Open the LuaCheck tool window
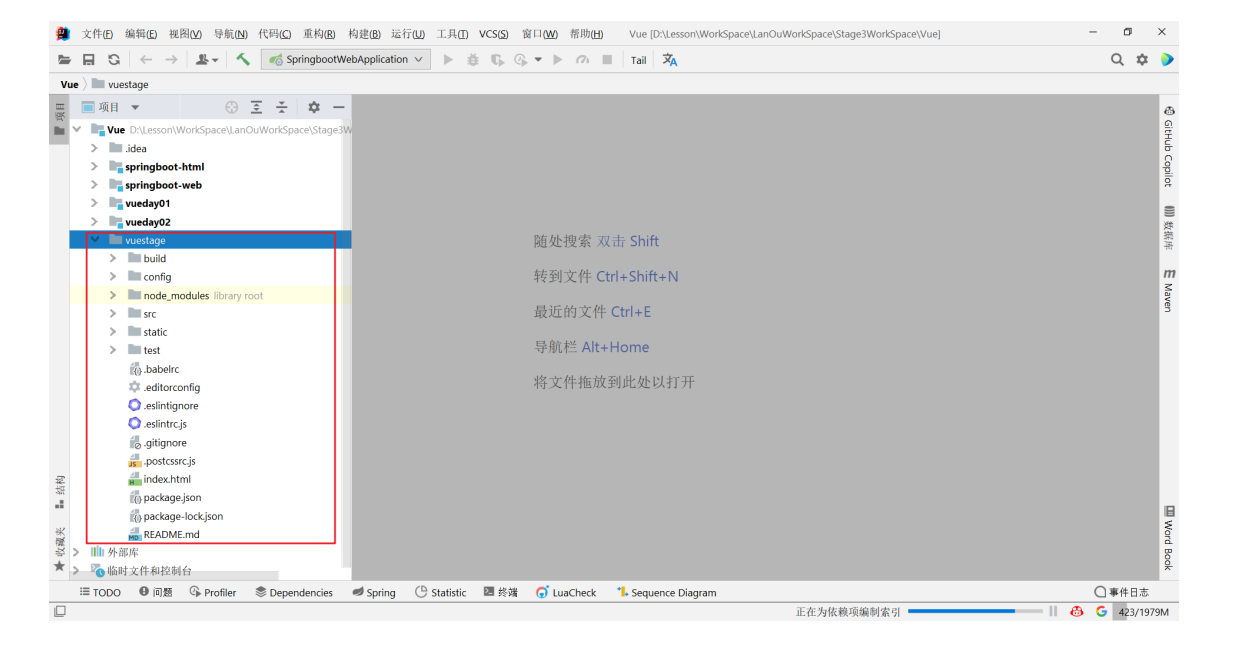 [x=566, y=592]
